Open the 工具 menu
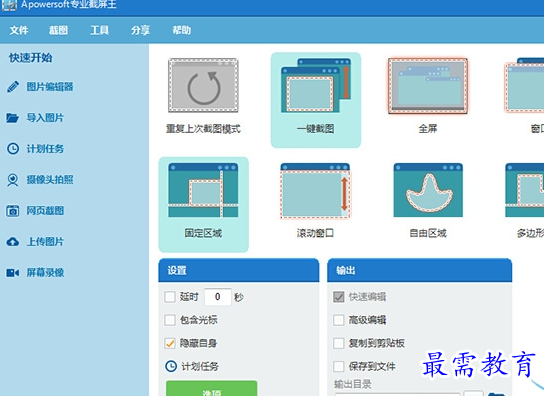 point(100,30)
